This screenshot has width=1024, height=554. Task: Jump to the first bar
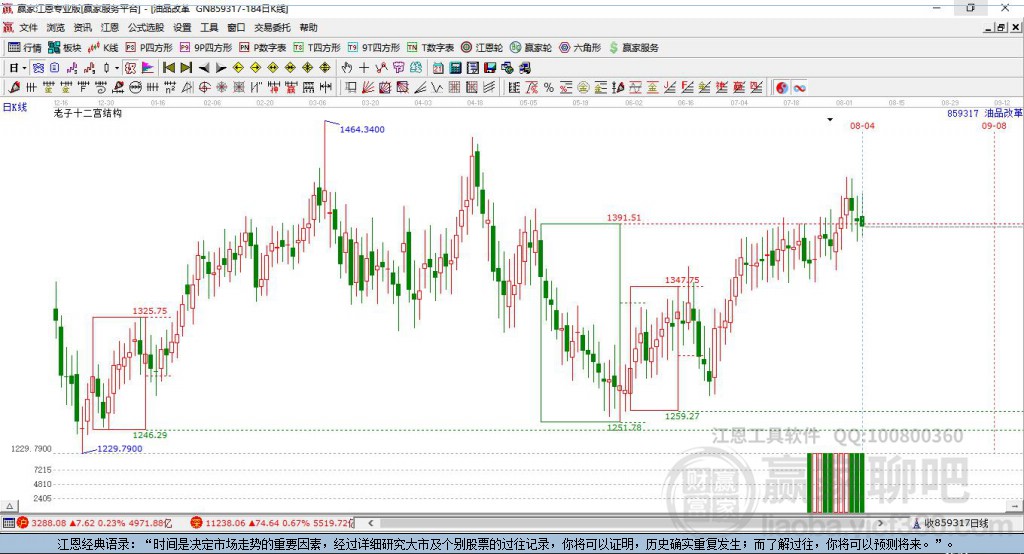(168, 68)
